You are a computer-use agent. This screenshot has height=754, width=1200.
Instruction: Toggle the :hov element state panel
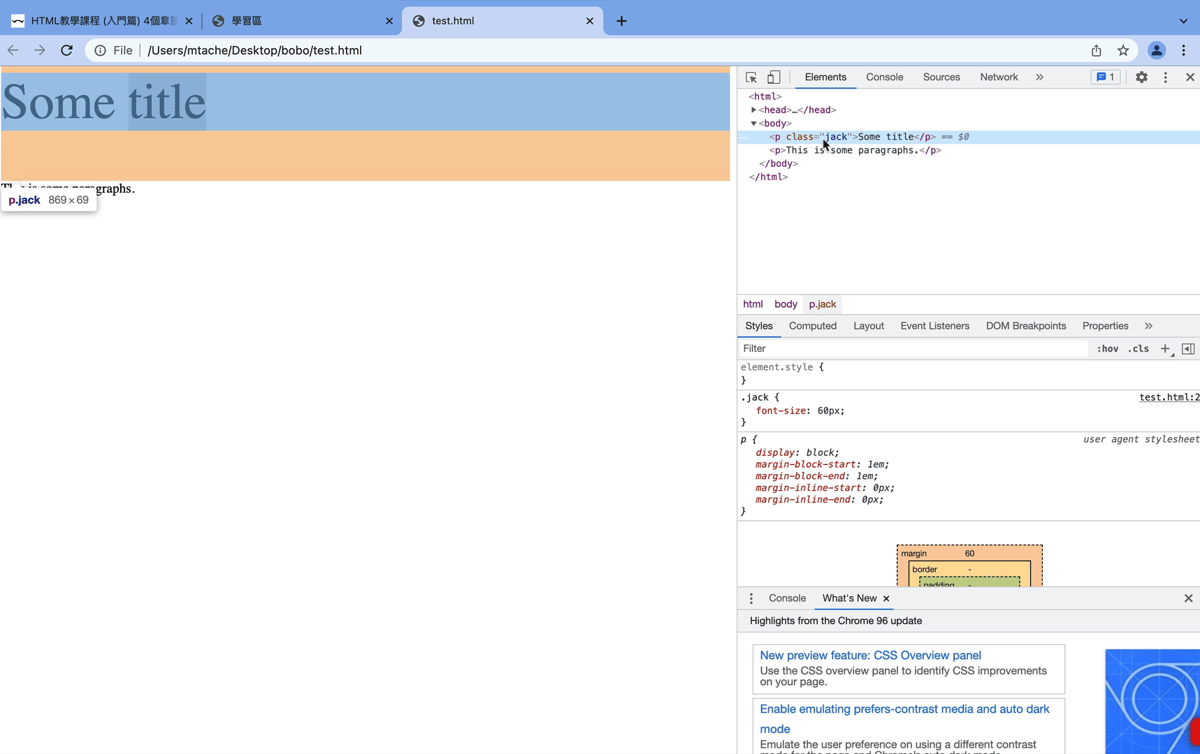click(x=1107, y=349)
